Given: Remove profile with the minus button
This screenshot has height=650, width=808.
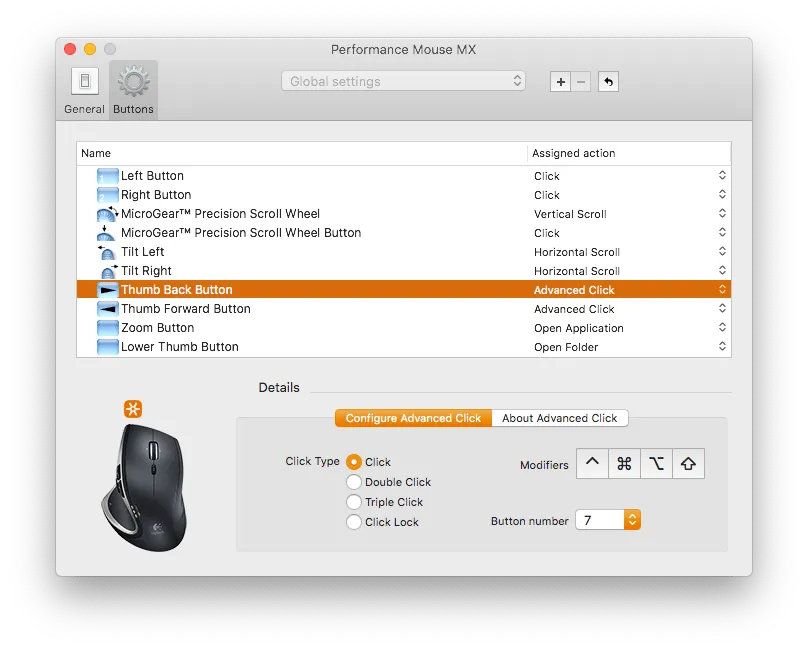Looking at the screenshot, I should [581, 81].
